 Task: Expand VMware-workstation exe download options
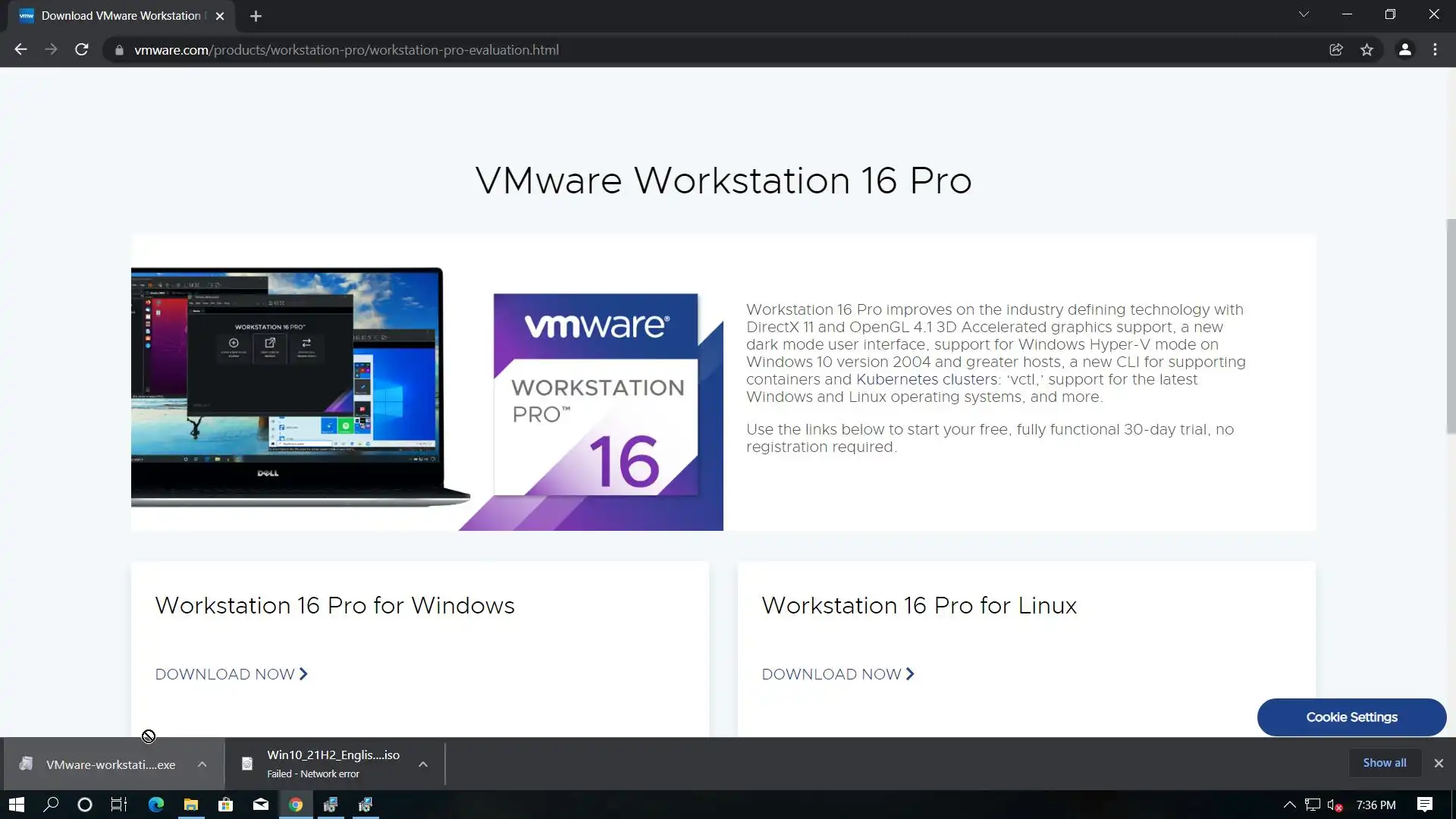point(202,764)
